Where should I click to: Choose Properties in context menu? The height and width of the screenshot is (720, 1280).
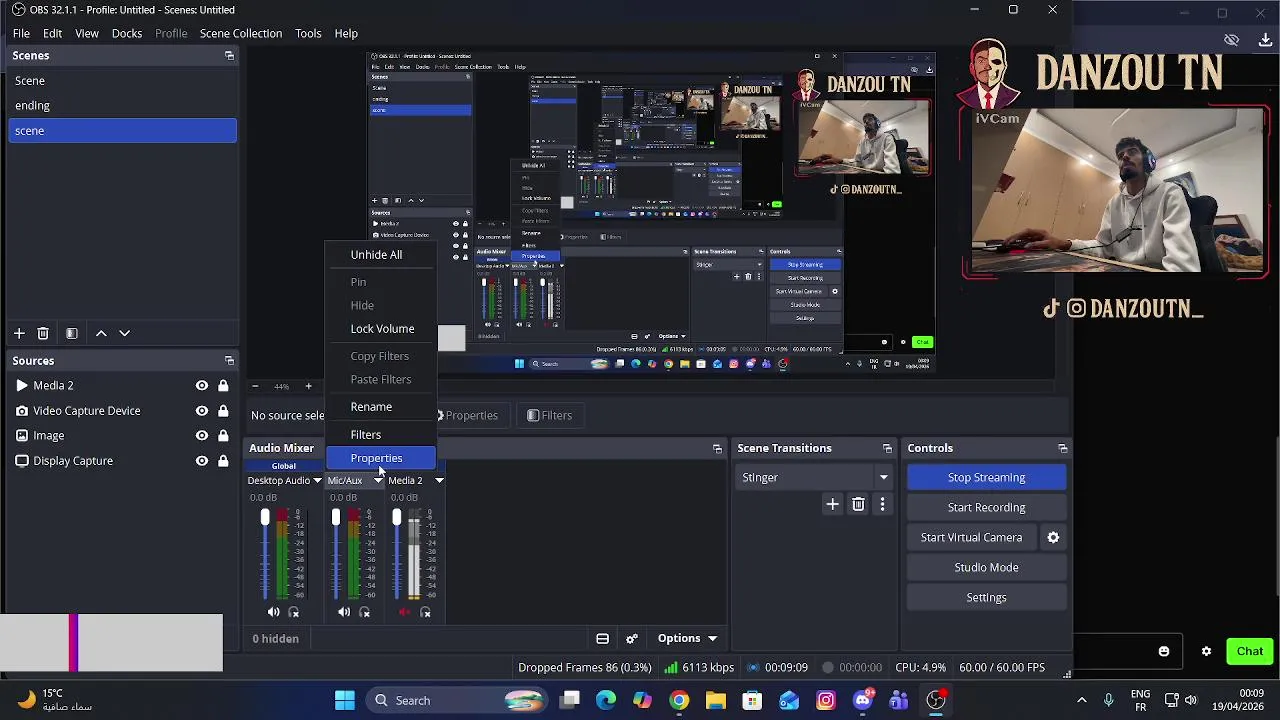381,458
